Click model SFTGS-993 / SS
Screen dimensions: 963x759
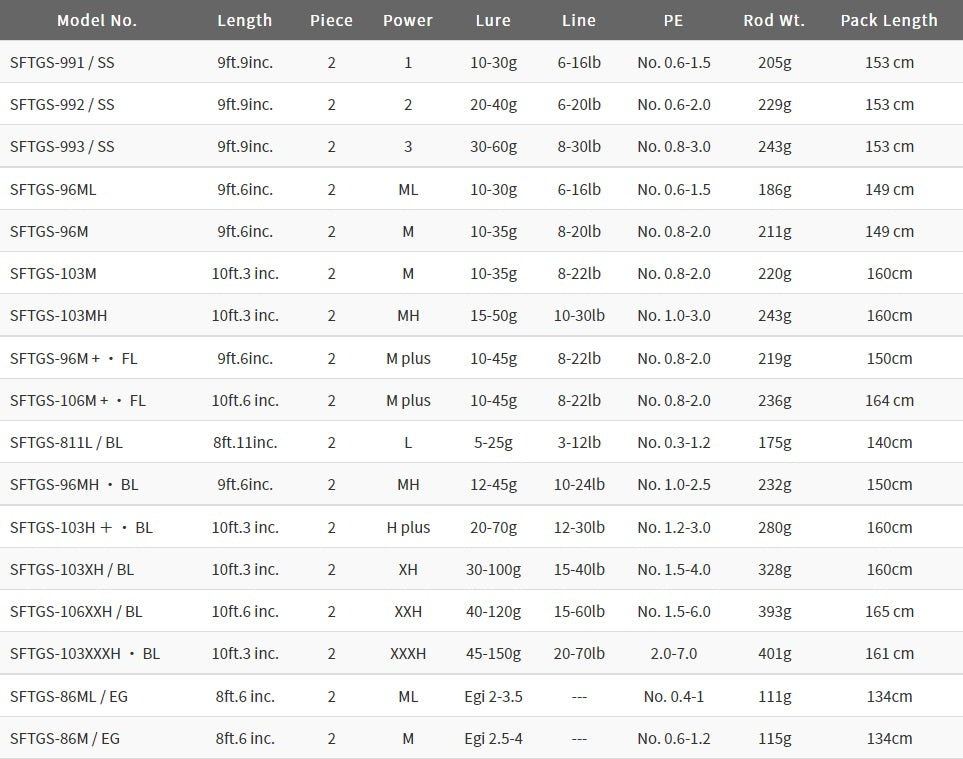[62, 146]
